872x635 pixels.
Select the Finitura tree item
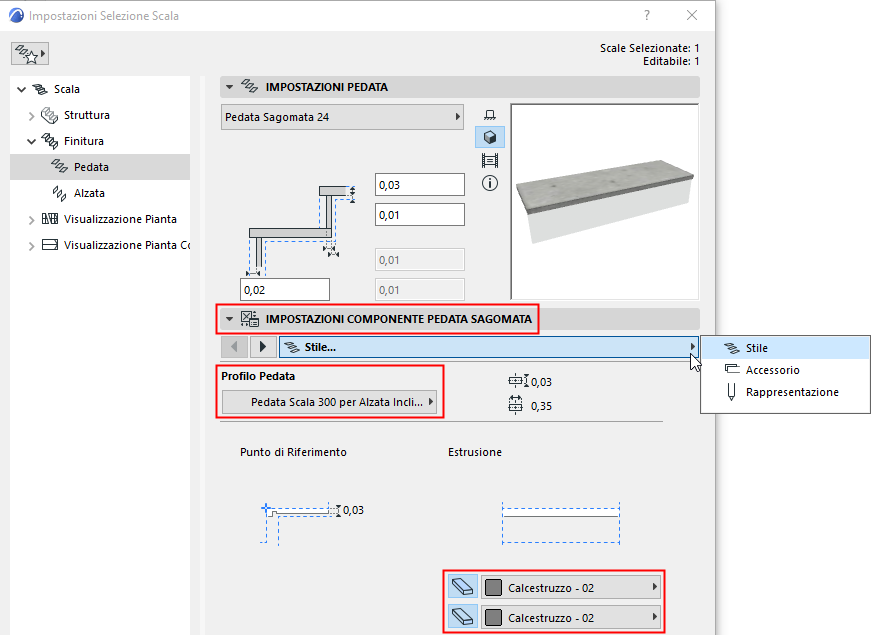[x=83, y=142]
